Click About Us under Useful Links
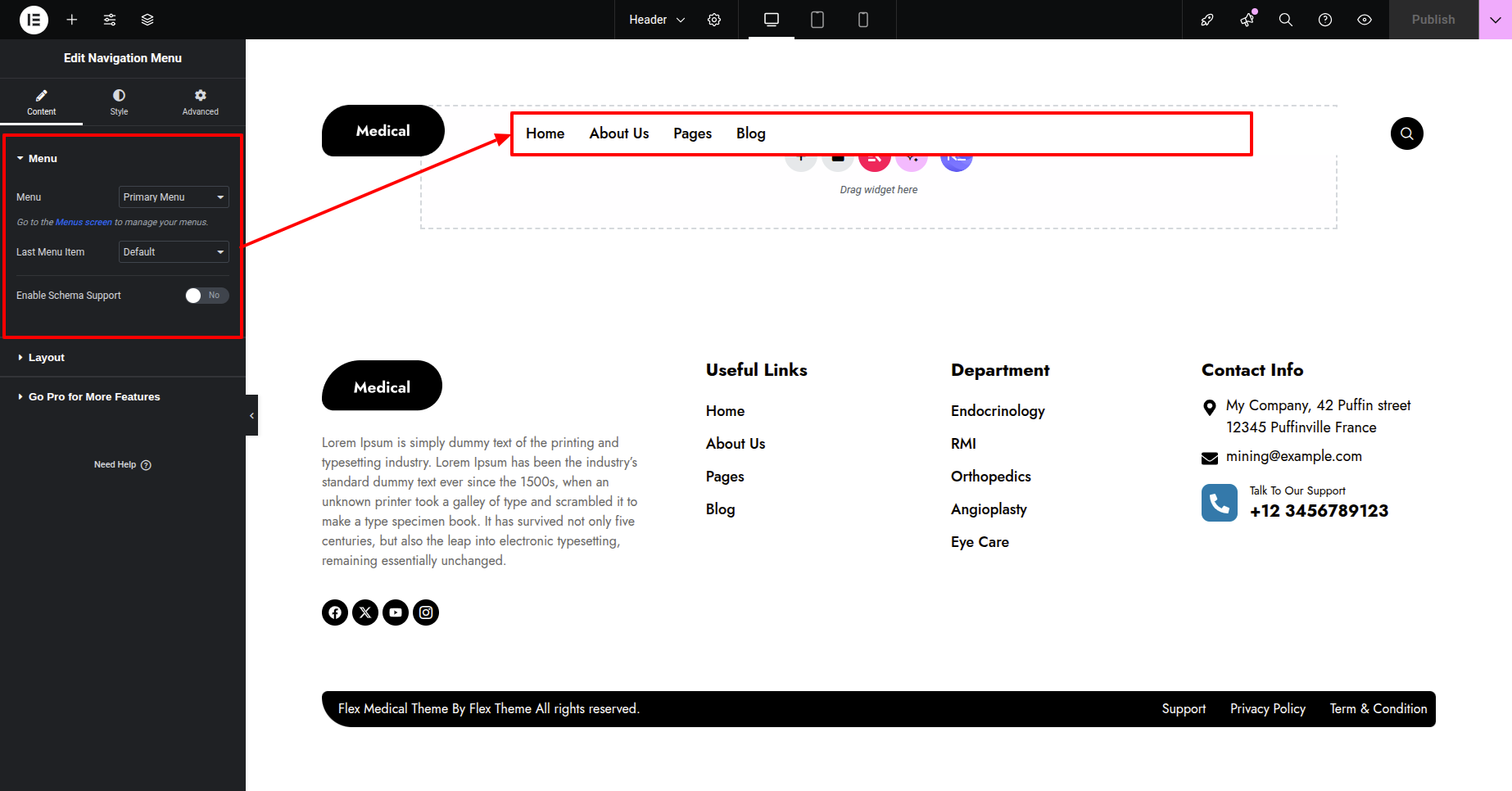The width and height of the screenshot is (1512, 791). coord(736,444)
